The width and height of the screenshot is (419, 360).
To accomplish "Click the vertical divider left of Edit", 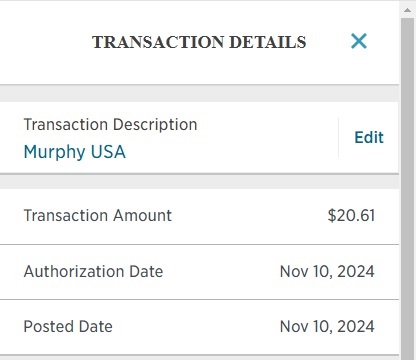I will 338,137.
